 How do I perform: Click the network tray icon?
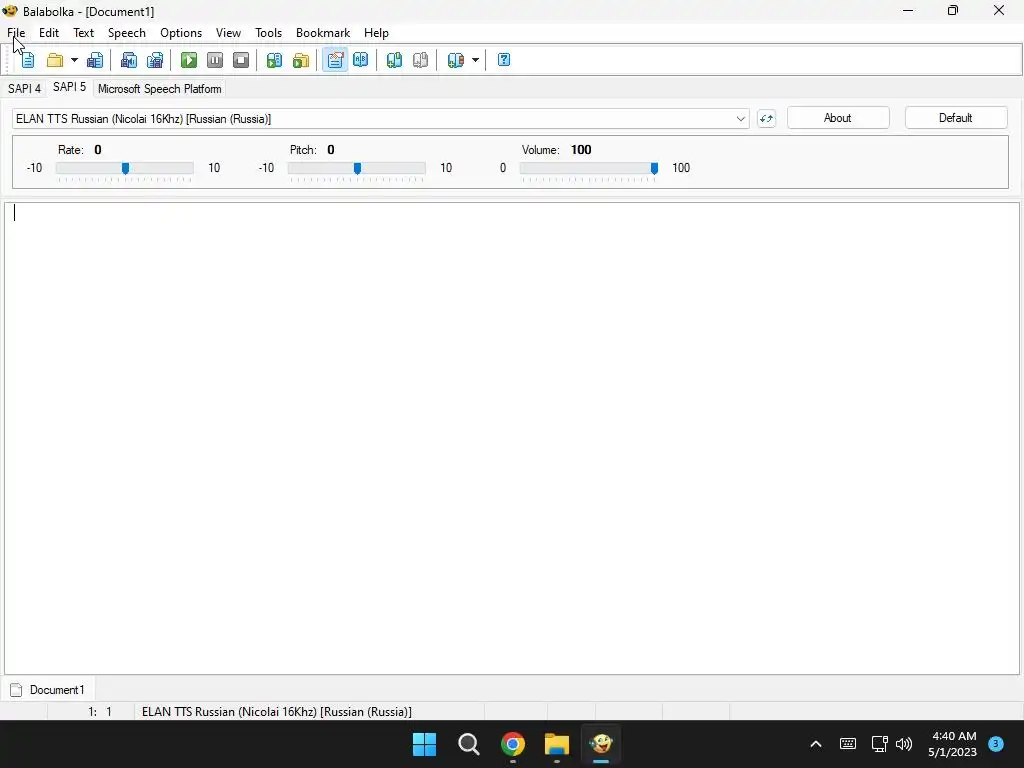click(x=879, y=744)
